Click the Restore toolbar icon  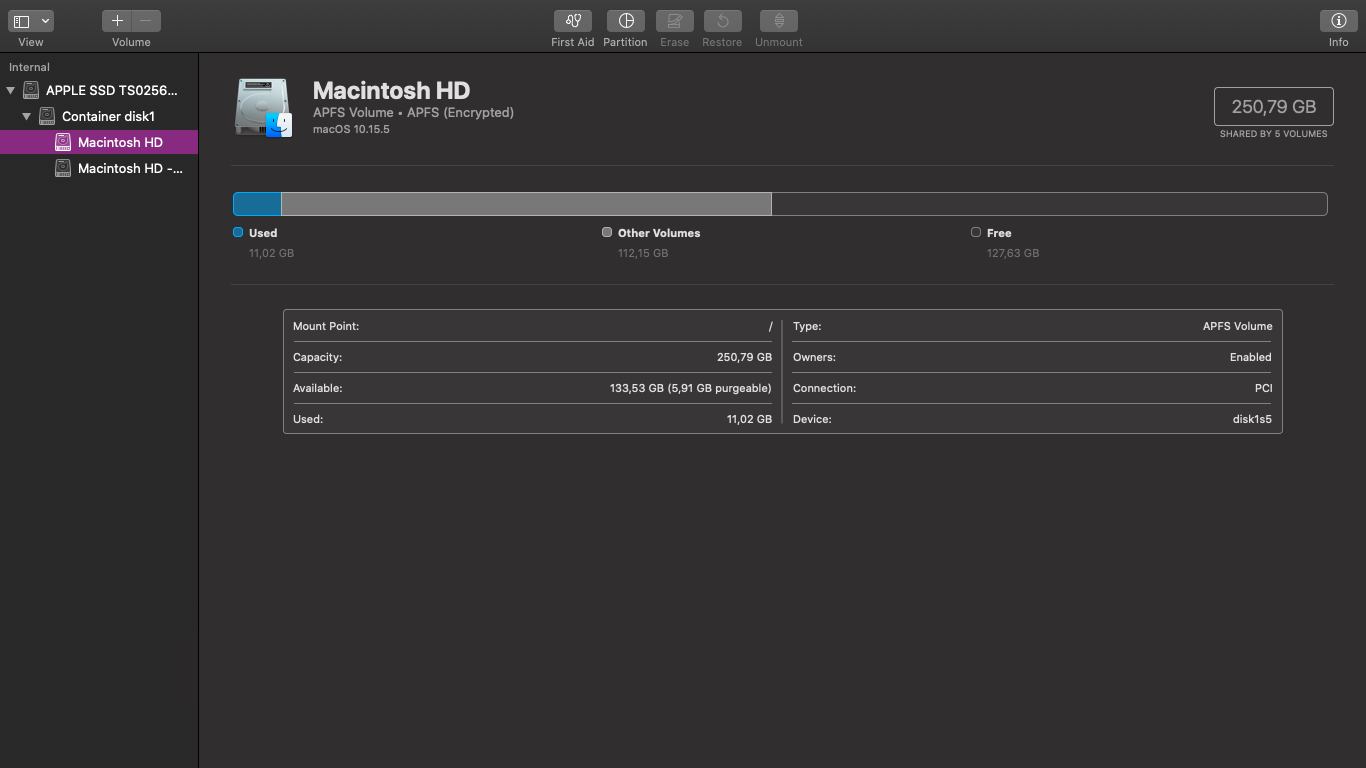722,21
